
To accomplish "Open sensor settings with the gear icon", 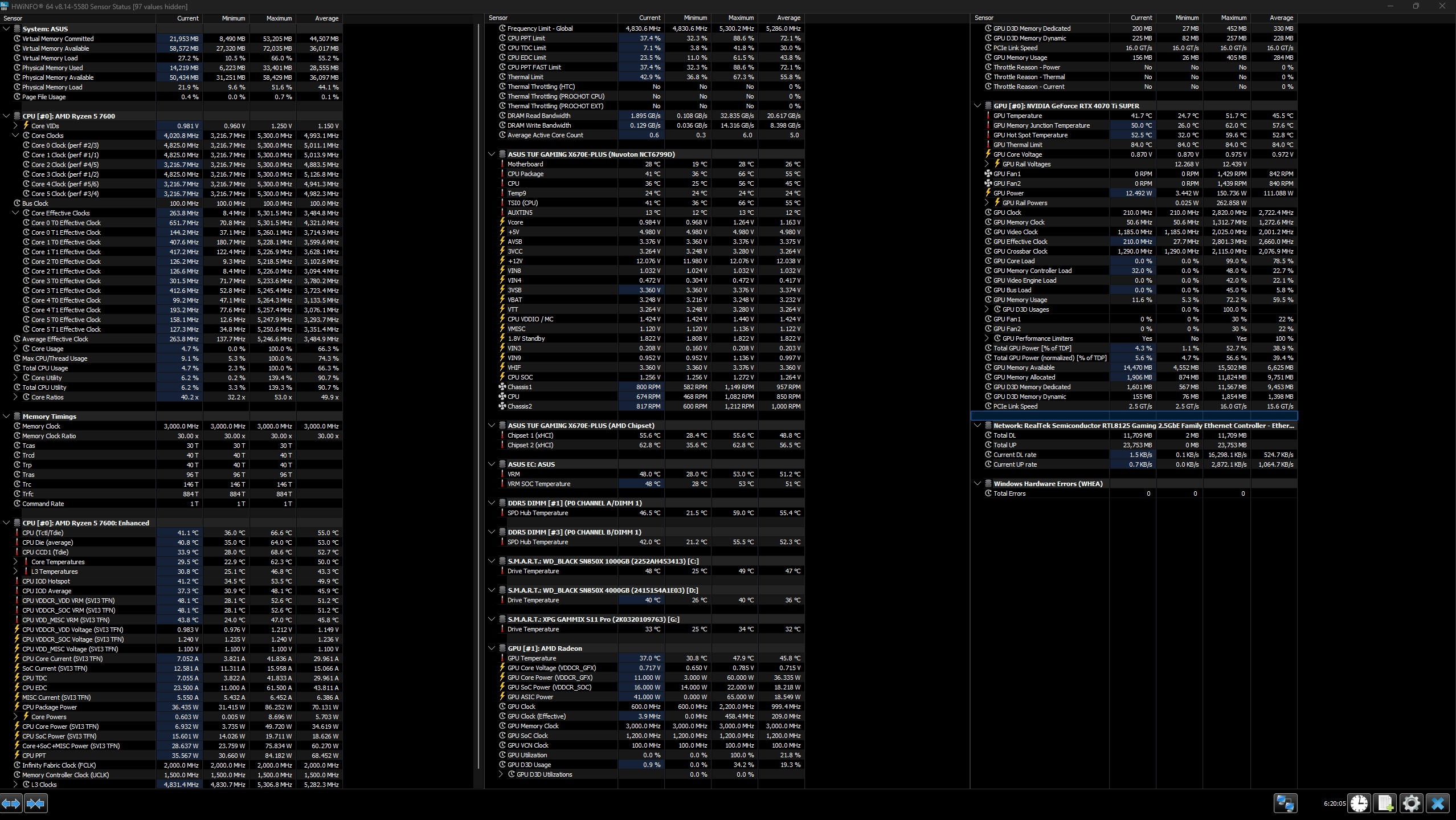I will tap(1411, 803).
